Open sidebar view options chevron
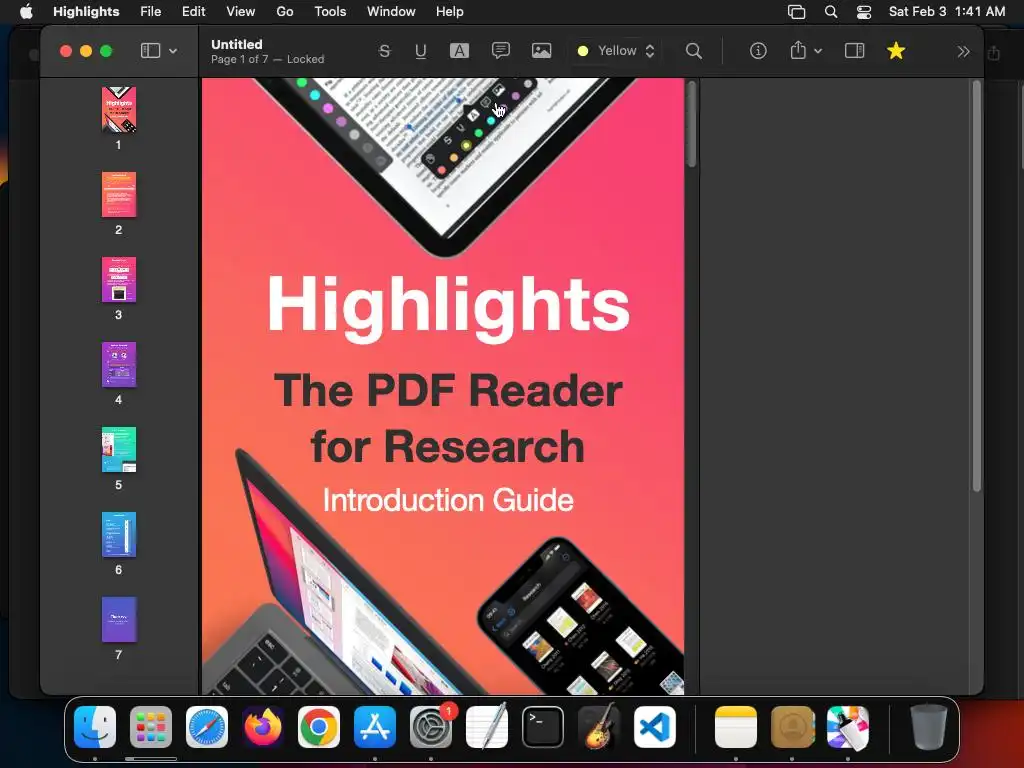 (173, 51)
